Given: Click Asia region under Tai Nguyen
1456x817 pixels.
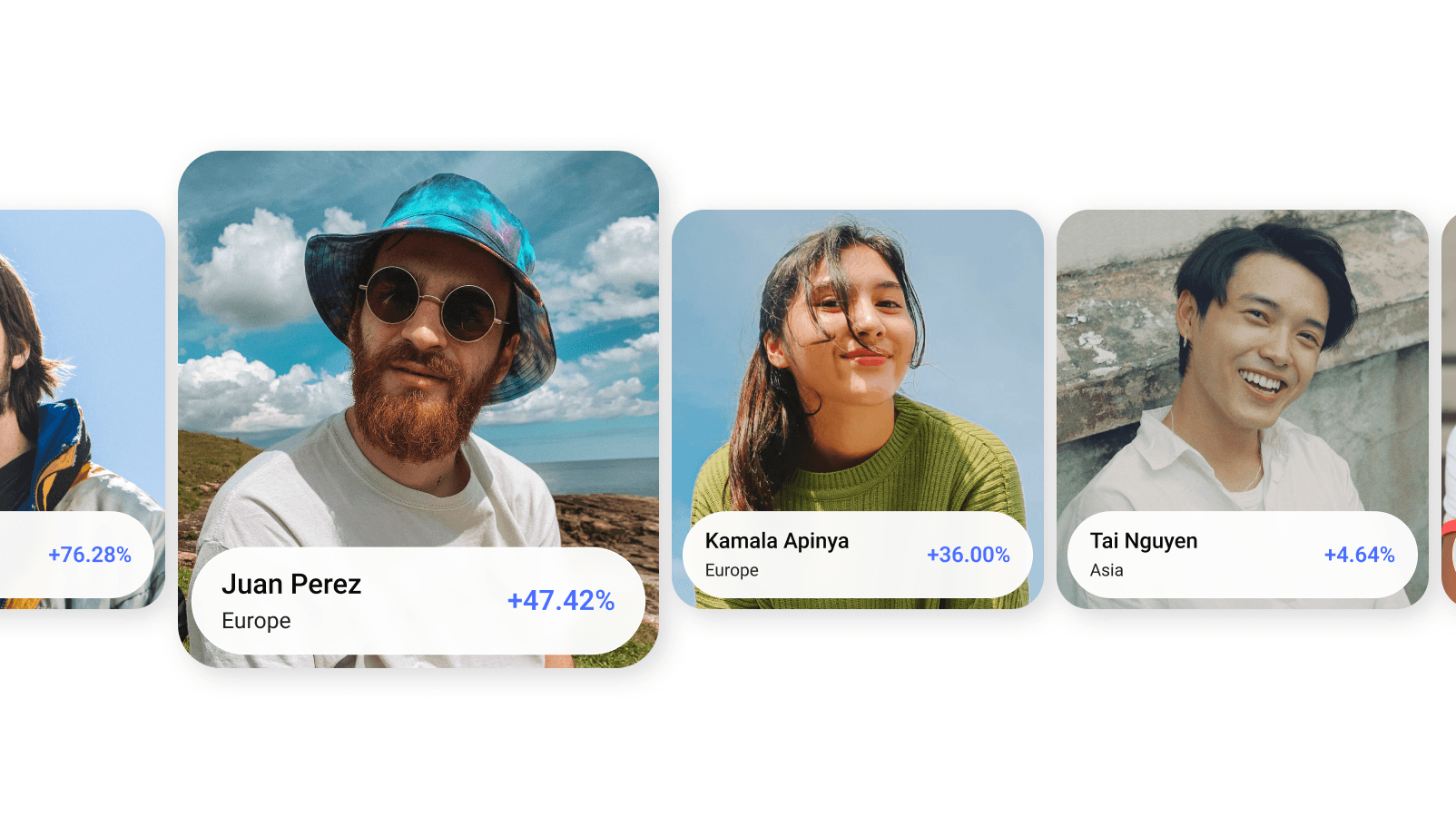Looking at the screenshot, I should [1107, 570].
